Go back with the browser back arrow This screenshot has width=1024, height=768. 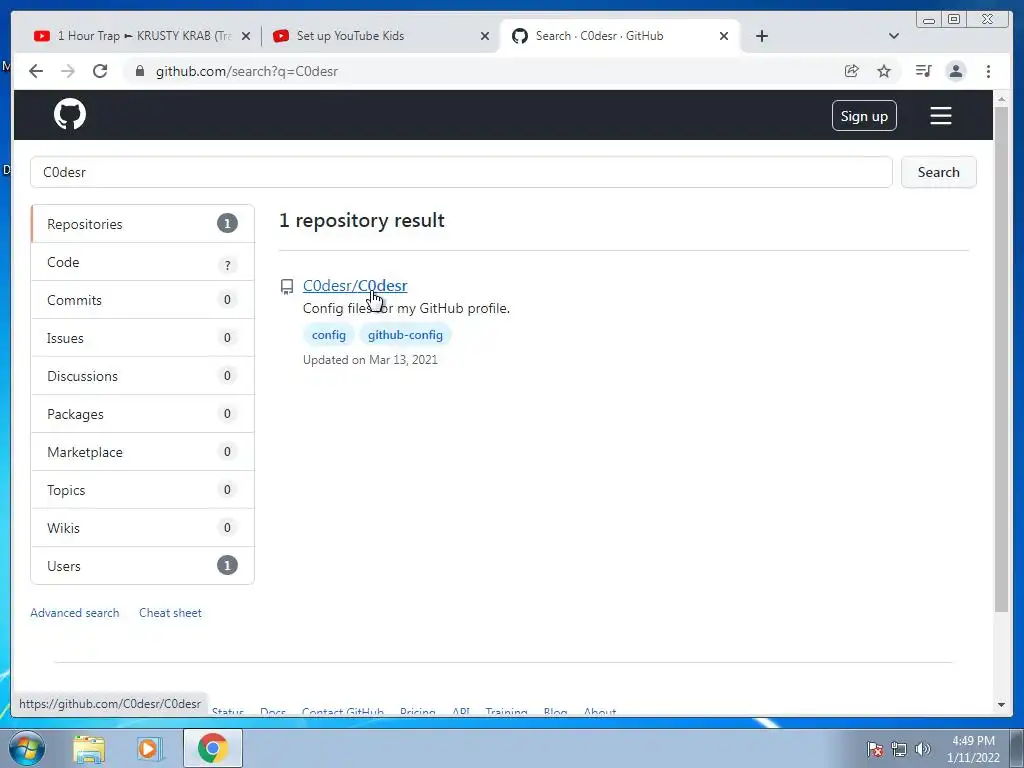36,71
